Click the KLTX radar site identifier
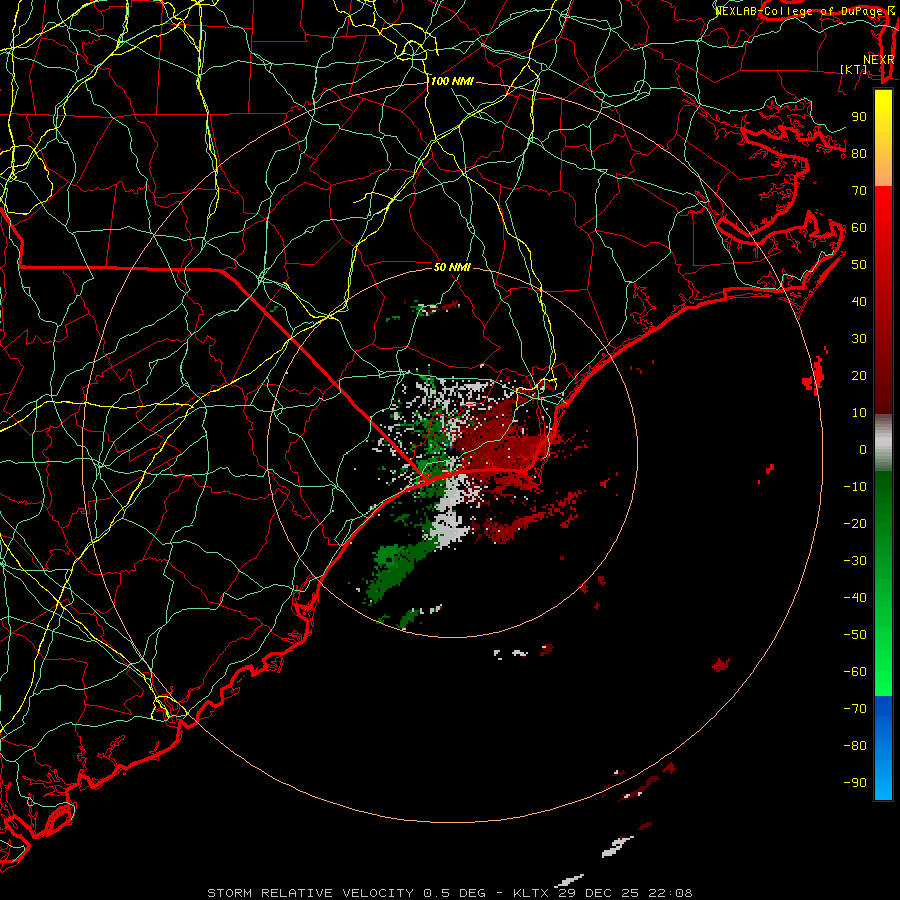The width and height of the screenshot is (900, 900). pos(531,893)
